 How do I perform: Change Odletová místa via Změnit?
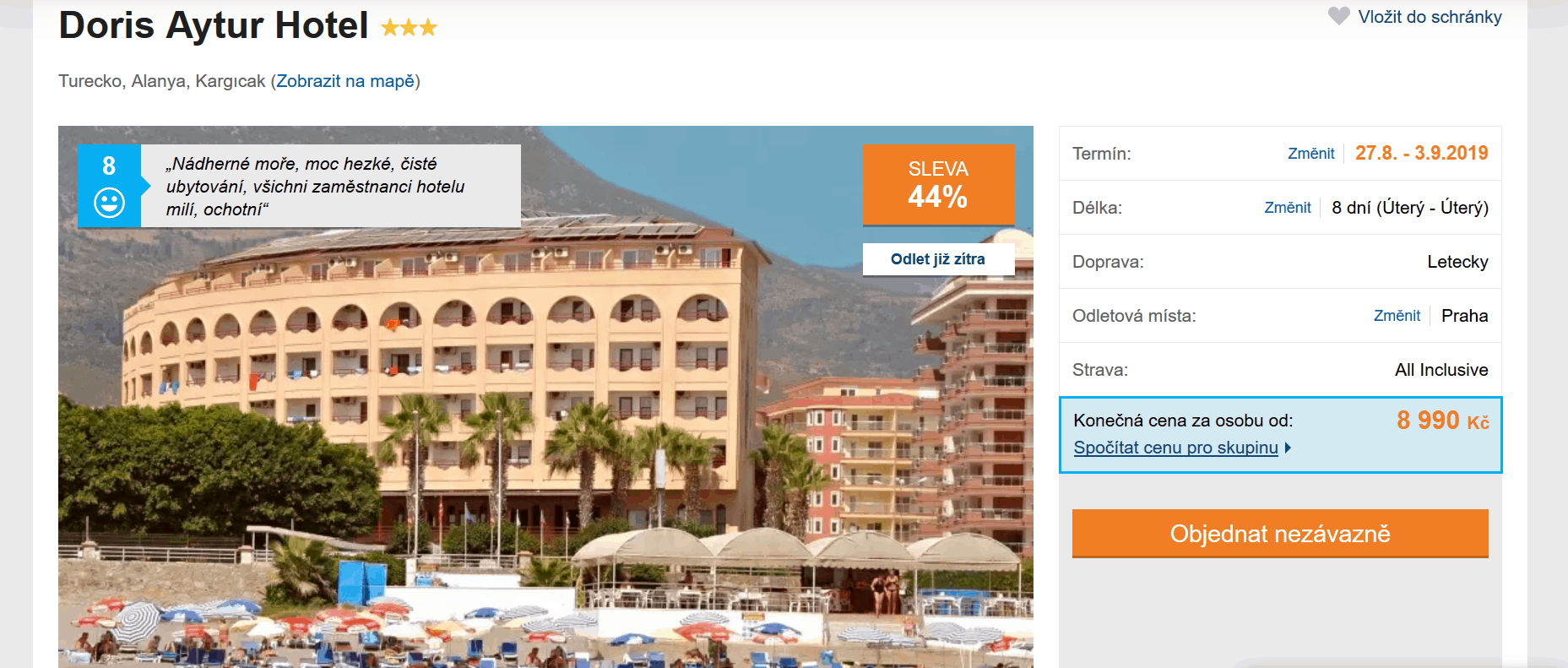click(x=1397, y=316)
